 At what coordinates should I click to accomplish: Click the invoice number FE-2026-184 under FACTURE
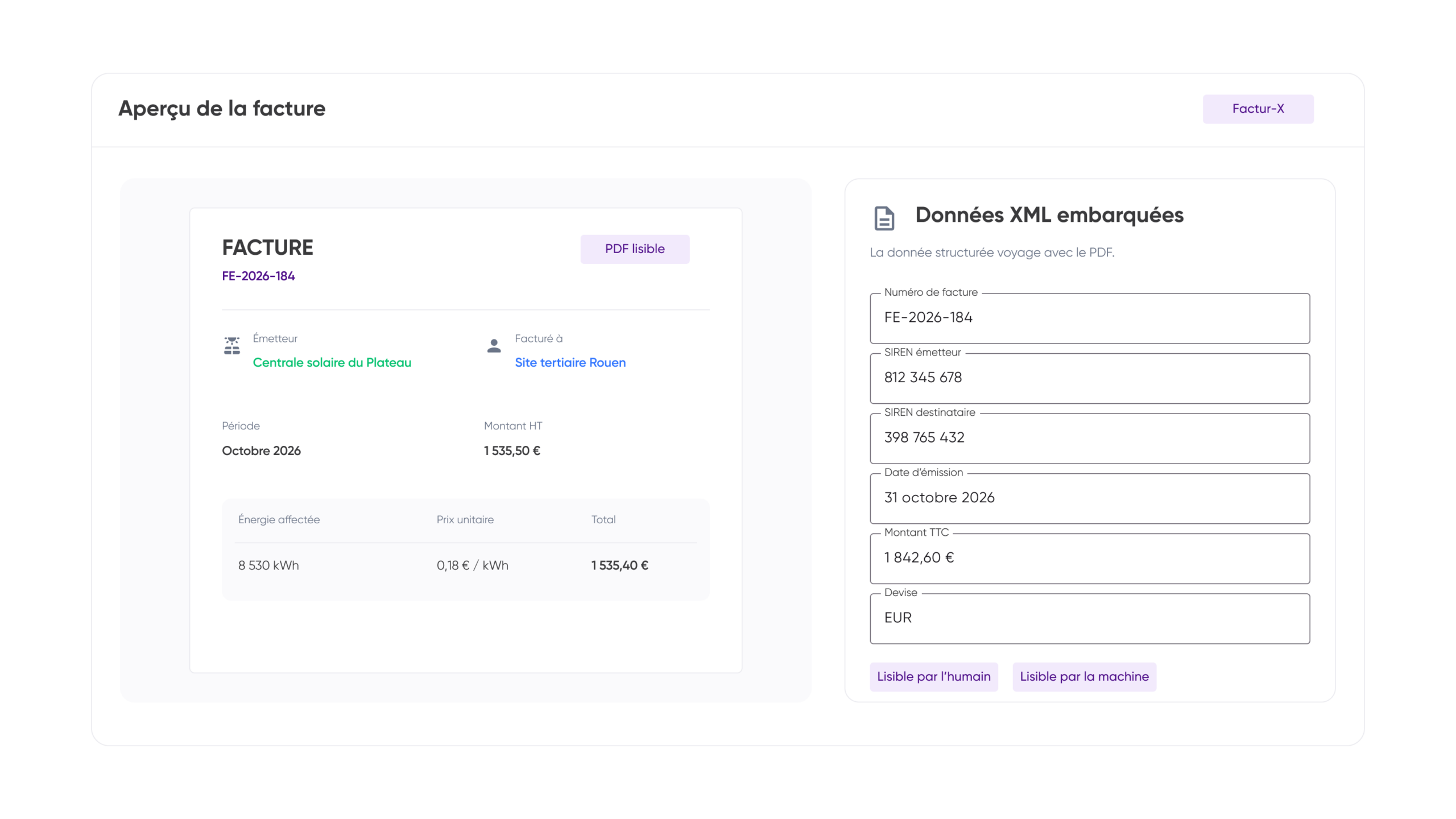[258, 276]
